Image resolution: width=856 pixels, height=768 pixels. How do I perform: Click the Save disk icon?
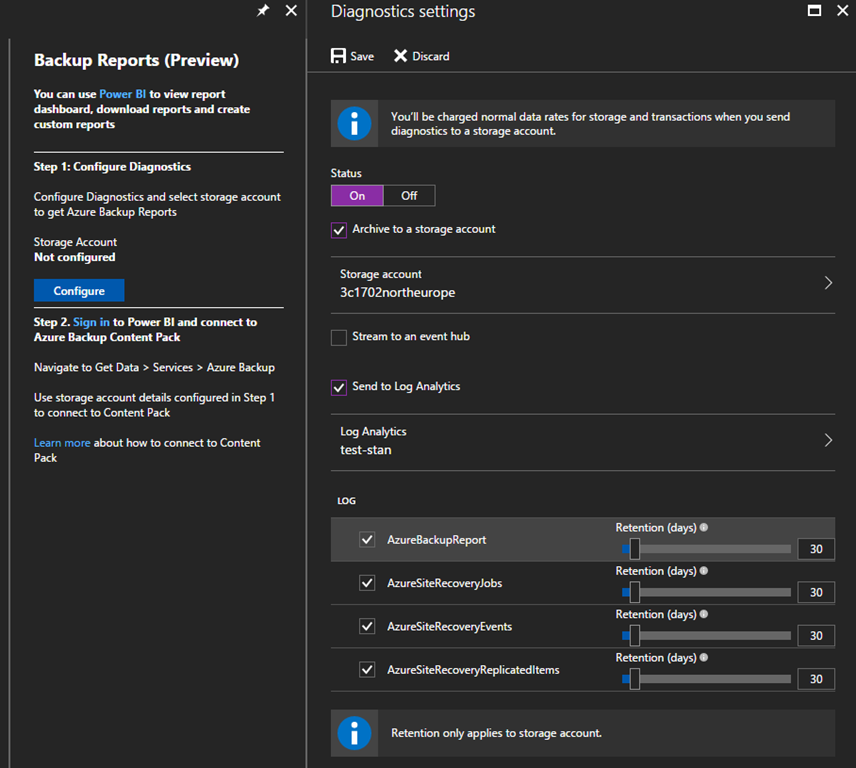pyautogui.click(x=339, y=56)
